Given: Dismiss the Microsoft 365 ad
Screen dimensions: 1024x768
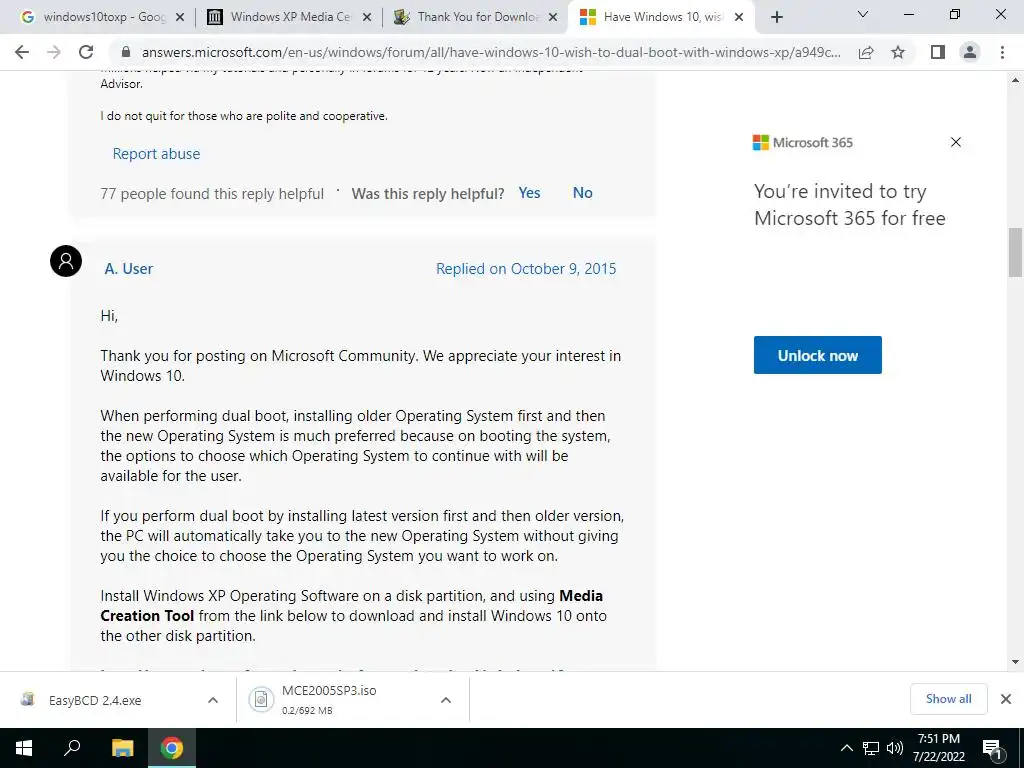Looking at the screenshot, I should 955,142.
